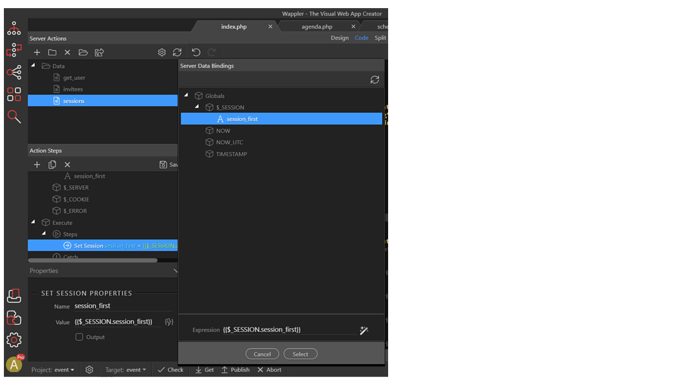Open the puzzle-piece extensions icon in sidebar
This screenshot has height=388, width=690.
point(14,318)
